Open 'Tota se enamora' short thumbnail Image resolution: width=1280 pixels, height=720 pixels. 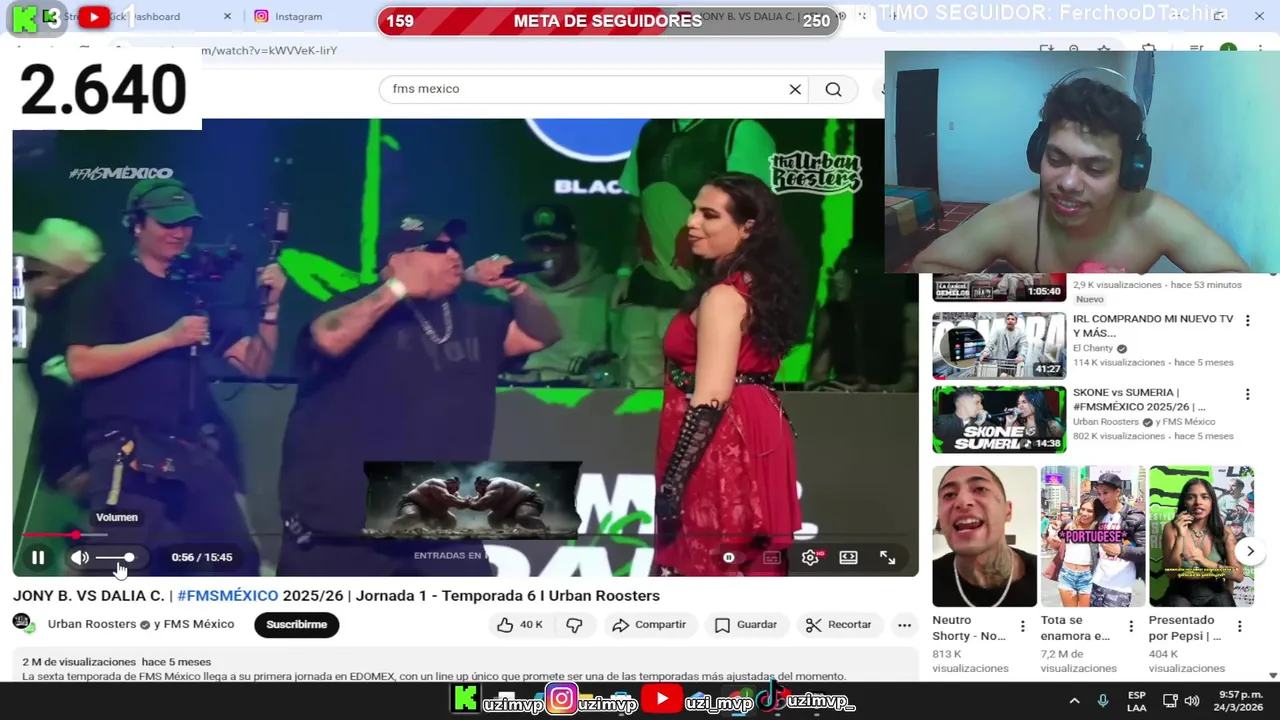pyautogui.click(x=1093, y=536)
